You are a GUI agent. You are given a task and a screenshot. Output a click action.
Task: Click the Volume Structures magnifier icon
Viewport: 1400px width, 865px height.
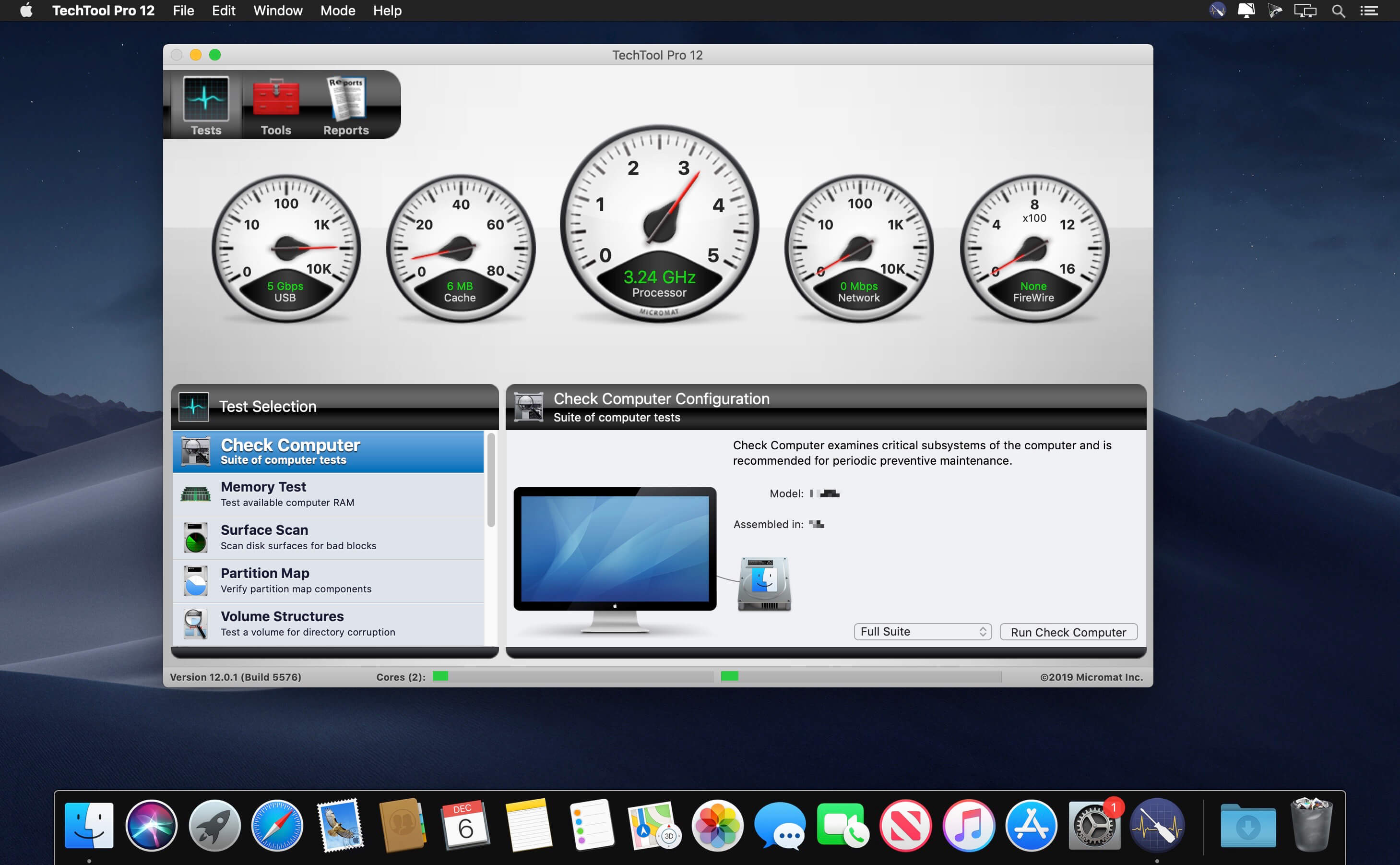(x=195, y=624)
